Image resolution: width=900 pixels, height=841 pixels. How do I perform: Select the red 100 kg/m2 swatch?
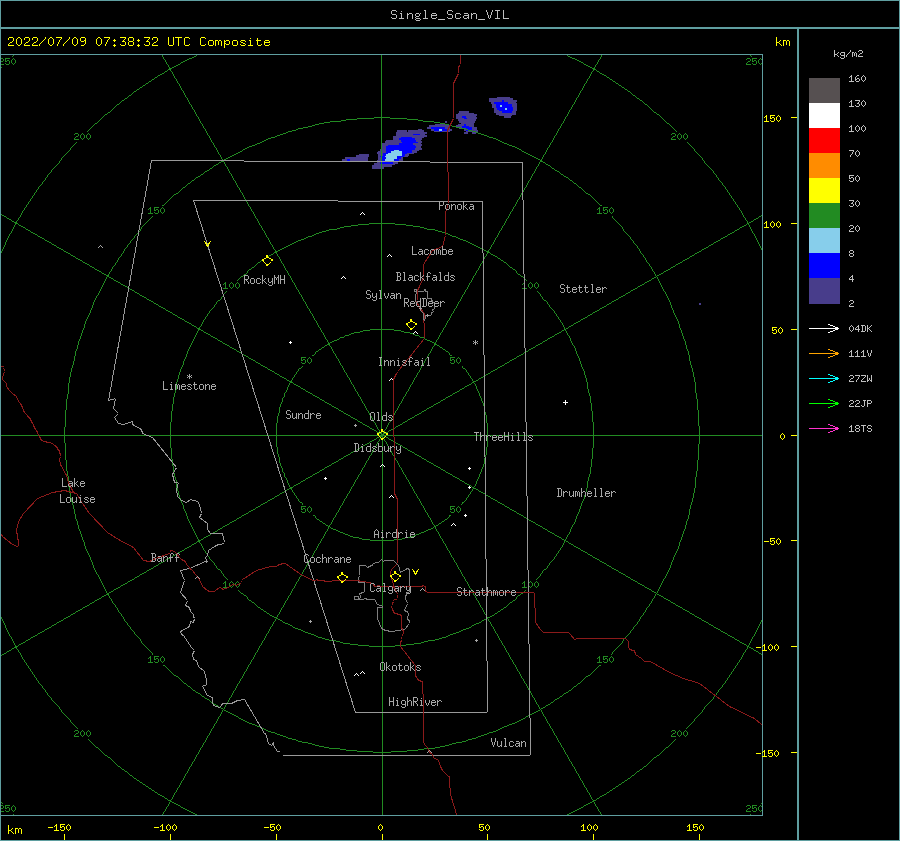click(x=824, y=141)
